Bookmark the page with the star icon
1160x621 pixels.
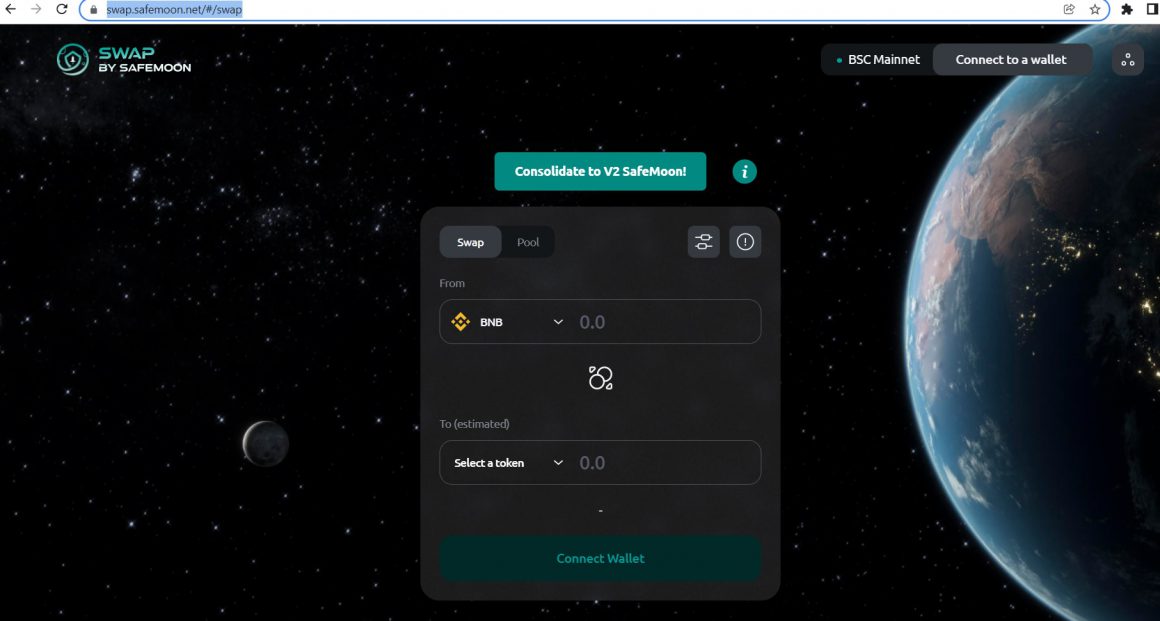(x=1093, y=11)
